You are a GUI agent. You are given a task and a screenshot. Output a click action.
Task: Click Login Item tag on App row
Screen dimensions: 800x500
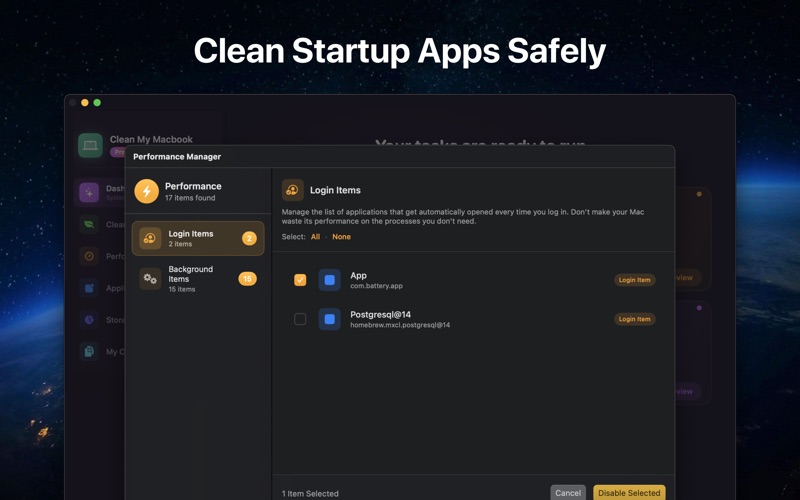coord(635,280)
